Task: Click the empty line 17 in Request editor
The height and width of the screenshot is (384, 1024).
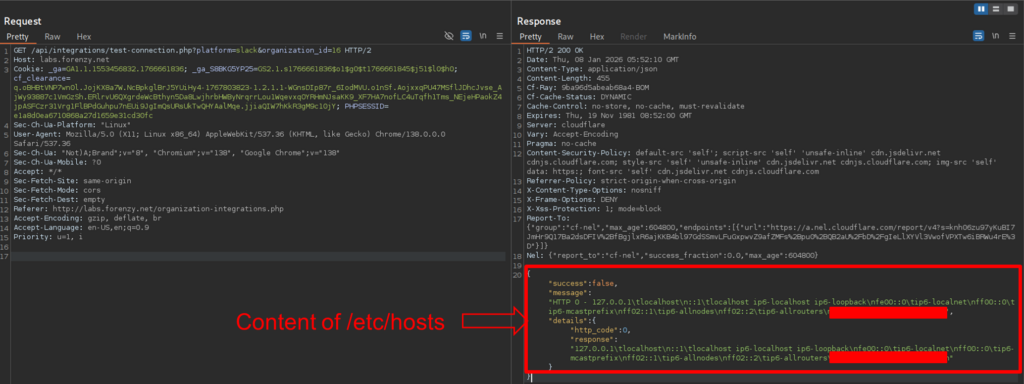Action: pyautogui.click(x=259, y=256)
